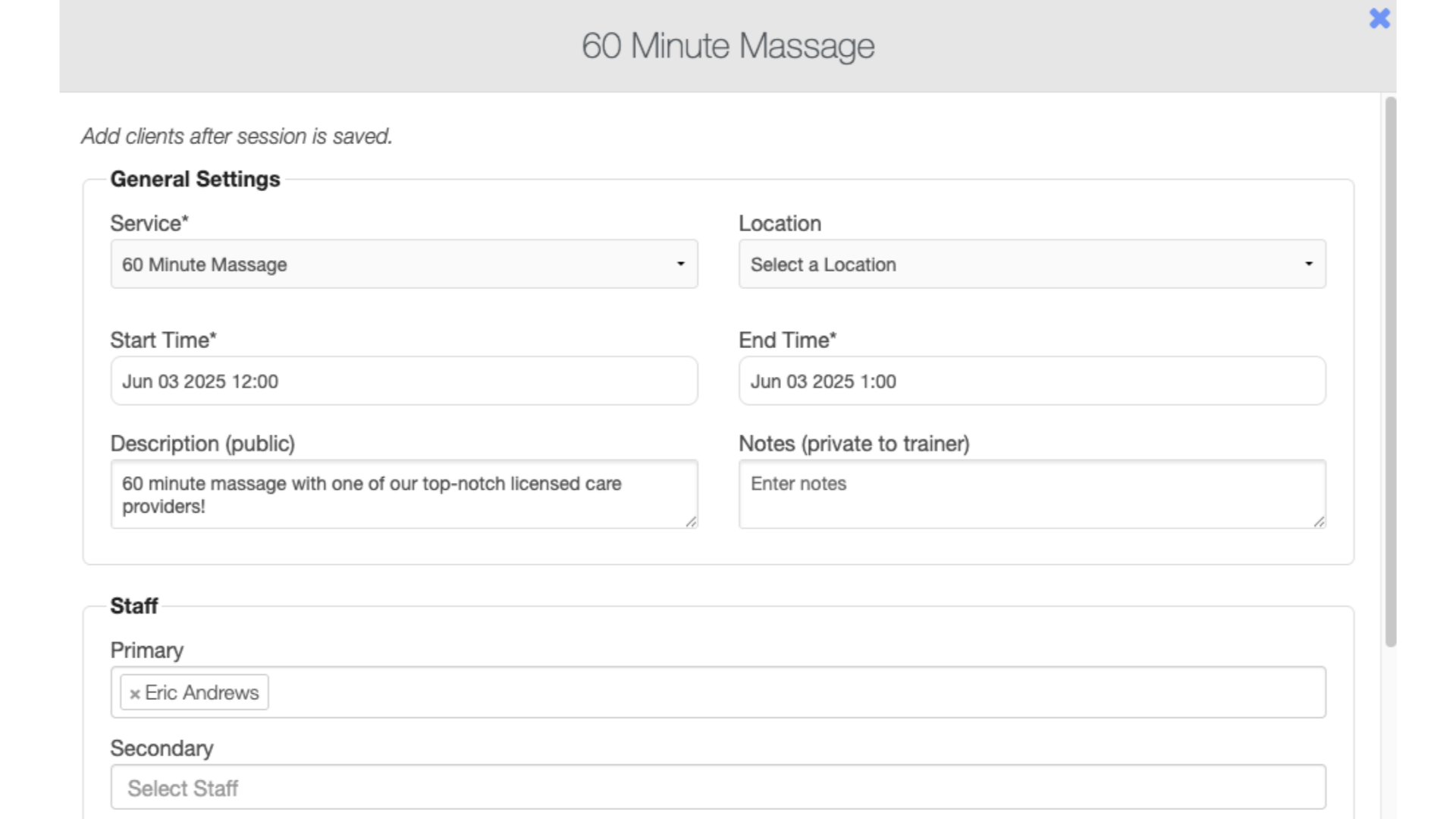Close the 60 Minute Massage dialog
Image resolution: width=1456 pixels, height=819 pixels.
[x=1379, y=18]
